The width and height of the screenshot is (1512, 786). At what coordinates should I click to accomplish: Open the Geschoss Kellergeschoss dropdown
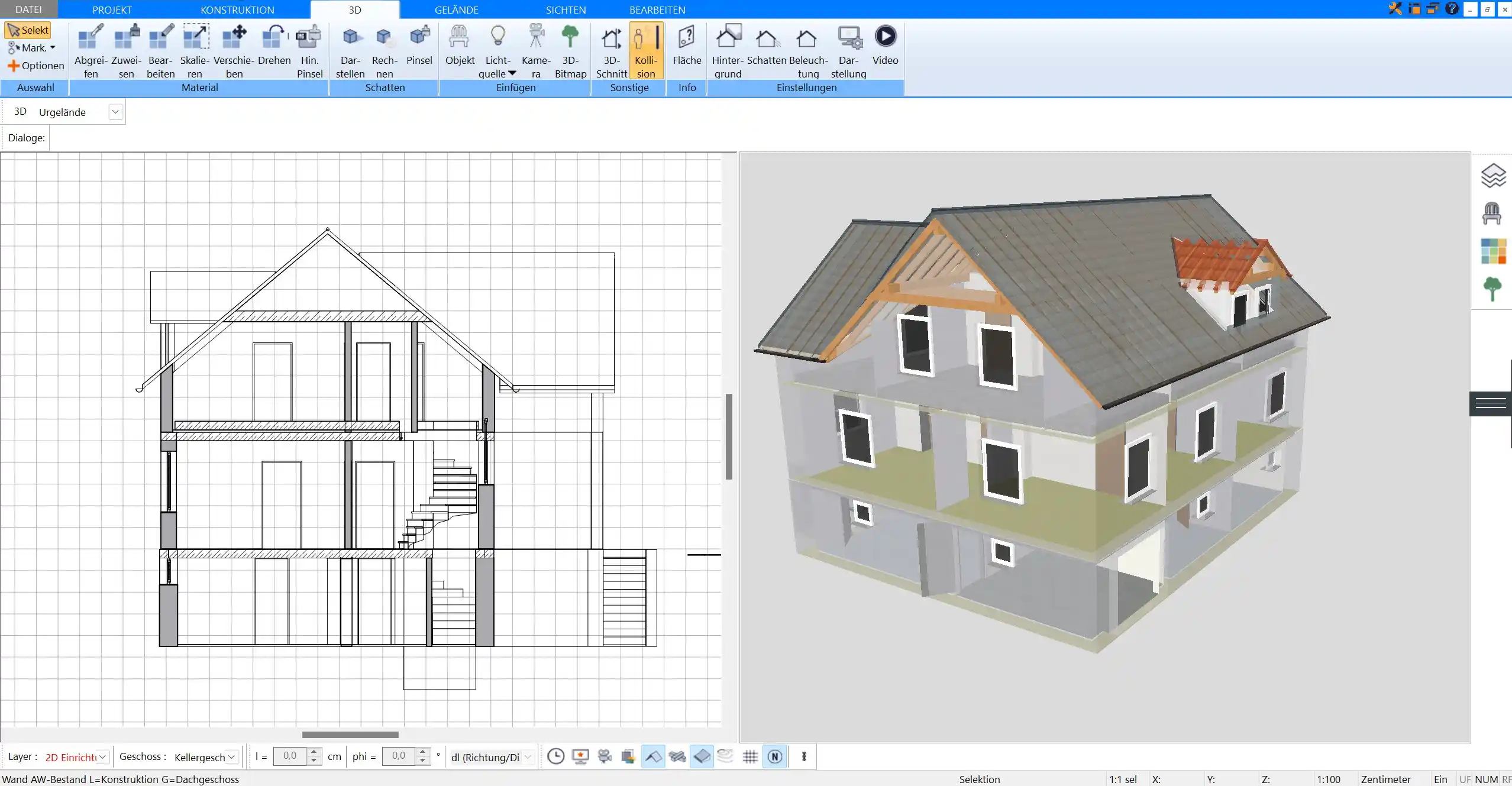coord(231,757)
